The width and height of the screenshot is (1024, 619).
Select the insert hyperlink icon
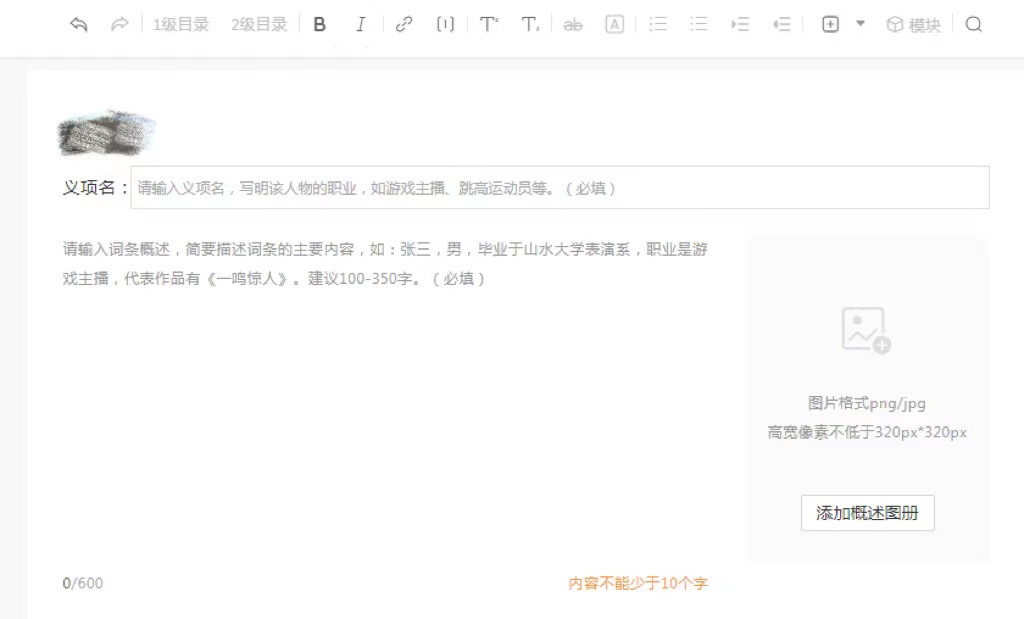(403, 23)
